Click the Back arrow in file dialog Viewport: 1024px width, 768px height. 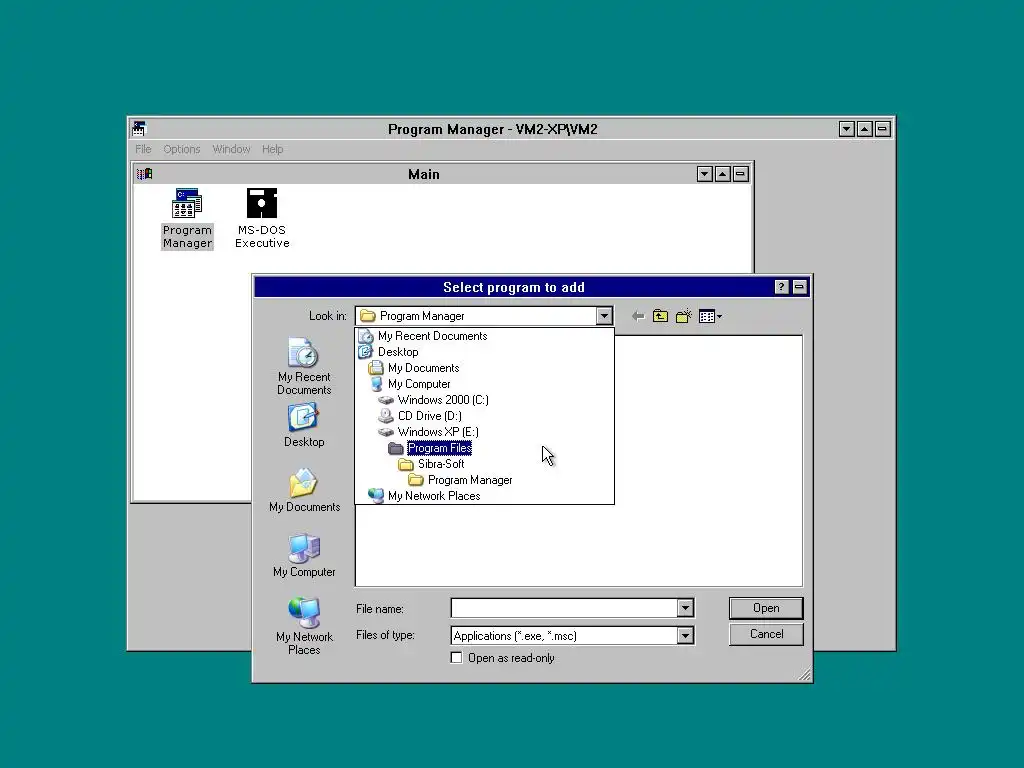638,317
